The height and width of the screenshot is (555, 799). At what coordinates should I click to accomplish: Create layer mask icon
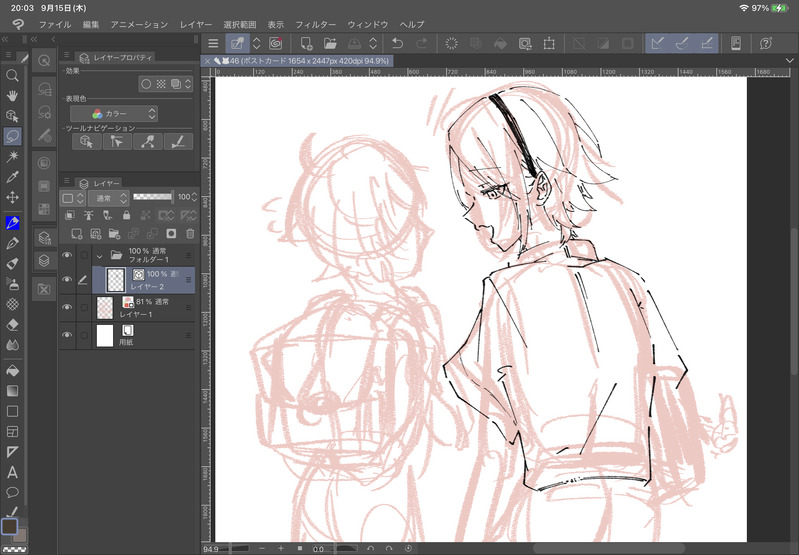[x=171, y=234]
